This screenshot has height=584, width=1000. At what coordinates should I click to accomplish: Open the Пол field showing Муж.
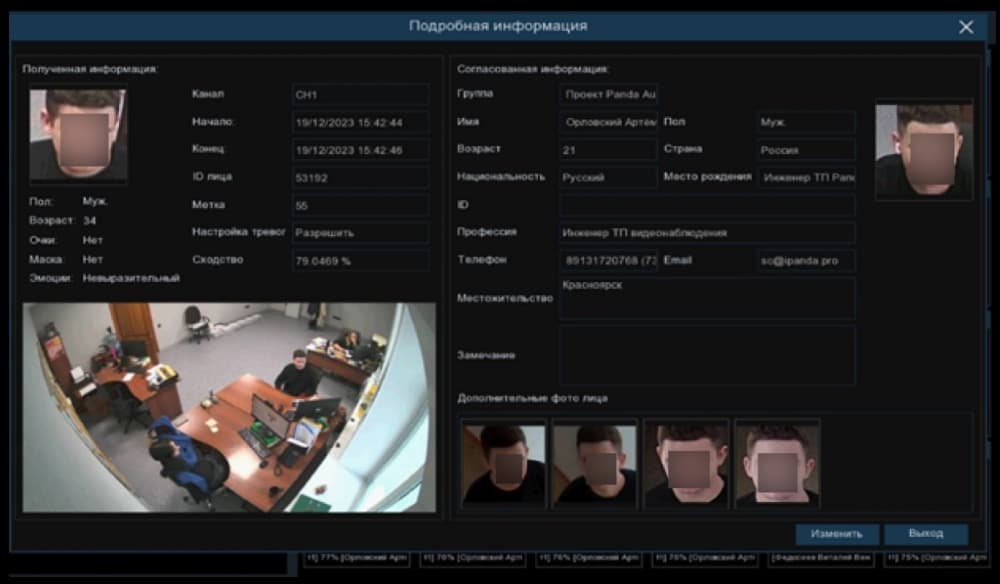(806, 122)
